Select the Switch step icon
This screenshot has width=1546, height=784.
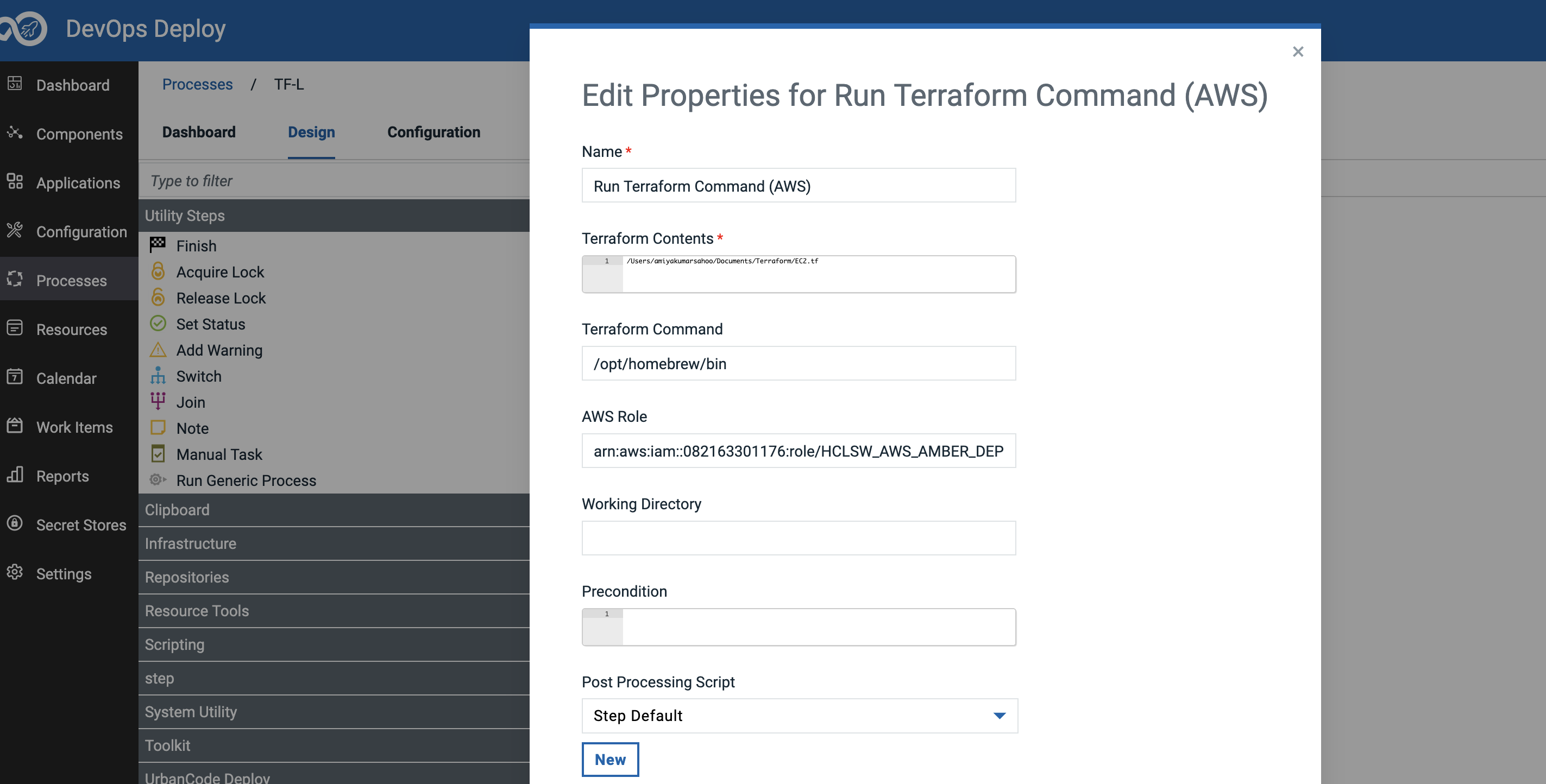(158, 376)
